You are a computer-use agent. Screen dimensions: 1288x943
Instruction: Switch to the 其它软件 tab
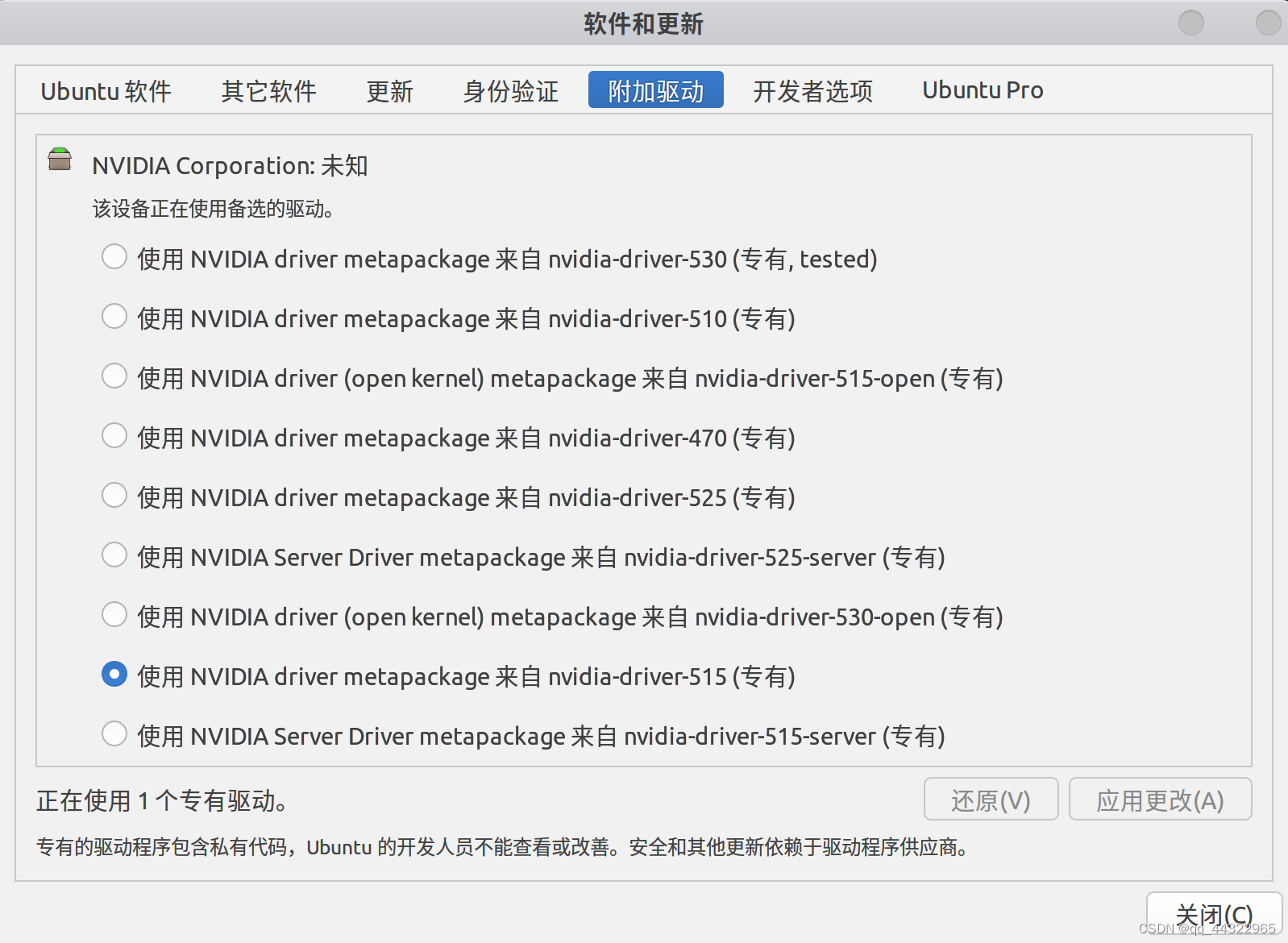(269, 90)
